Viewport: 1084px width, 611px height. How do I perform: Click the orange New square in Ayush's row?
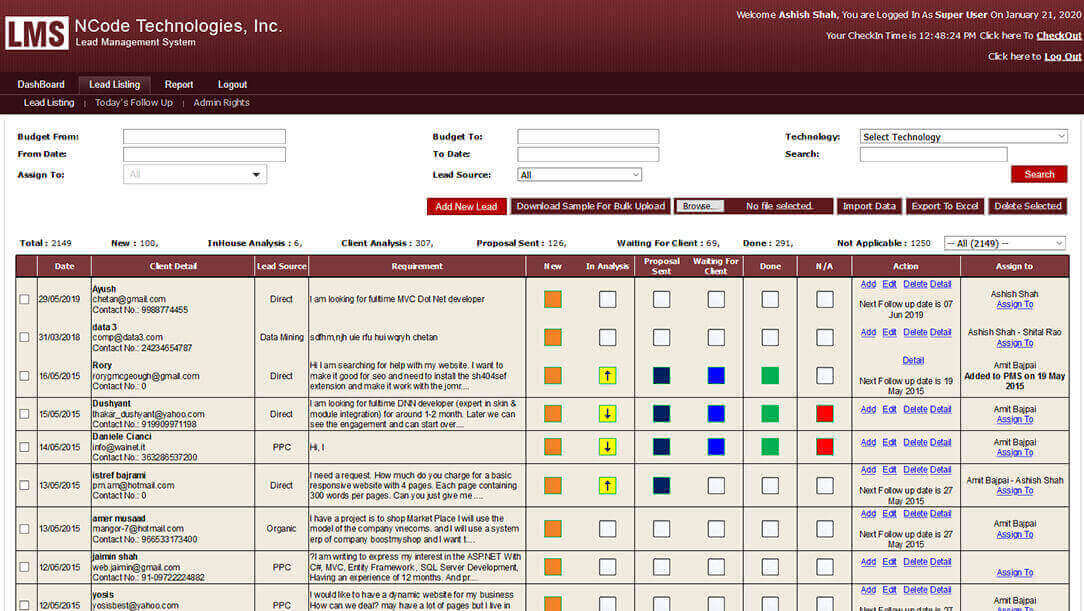pos(553,299)
